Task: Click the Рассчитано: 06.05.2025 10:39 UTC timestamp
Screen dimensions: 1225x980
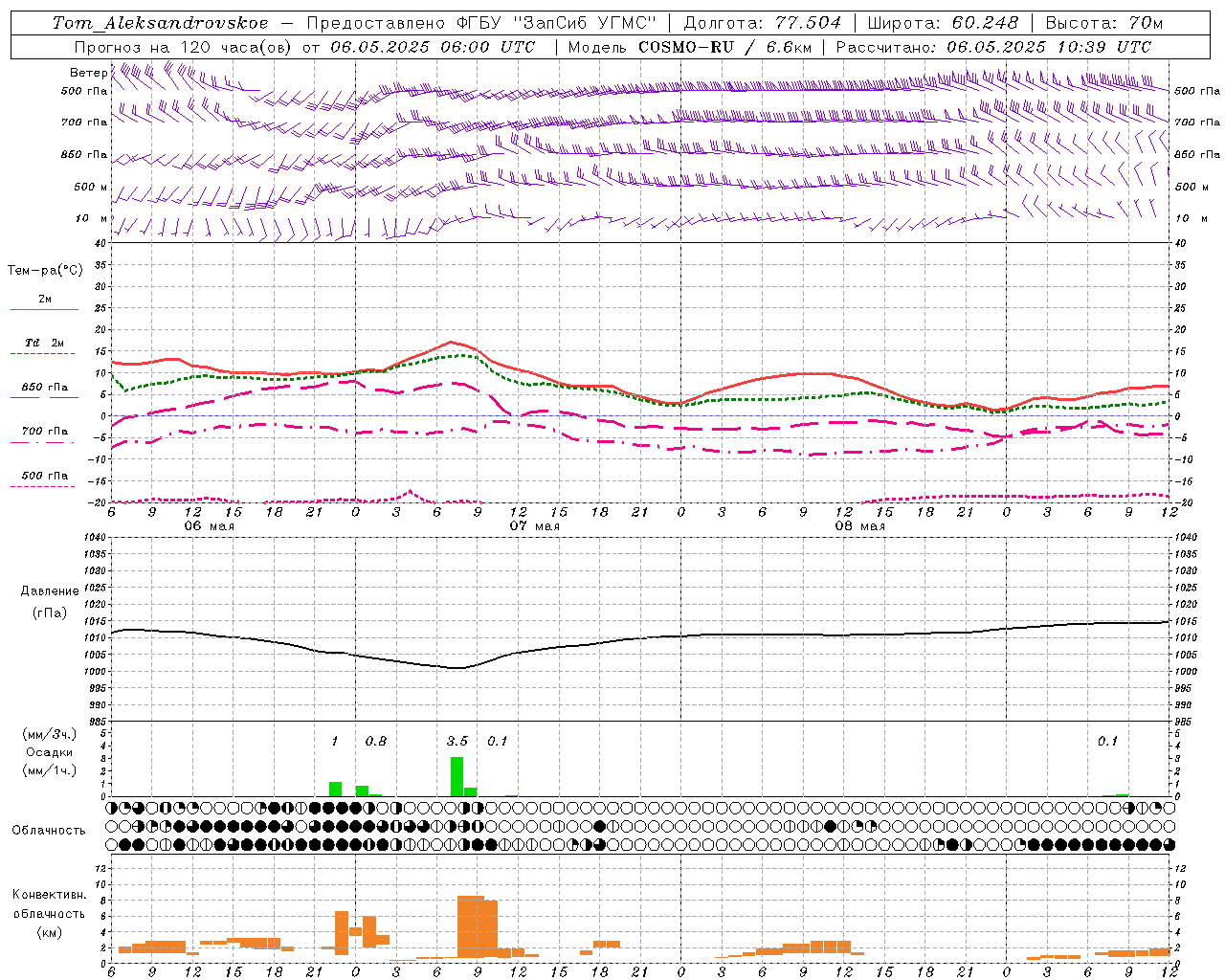Action: [x=993, y=47]
